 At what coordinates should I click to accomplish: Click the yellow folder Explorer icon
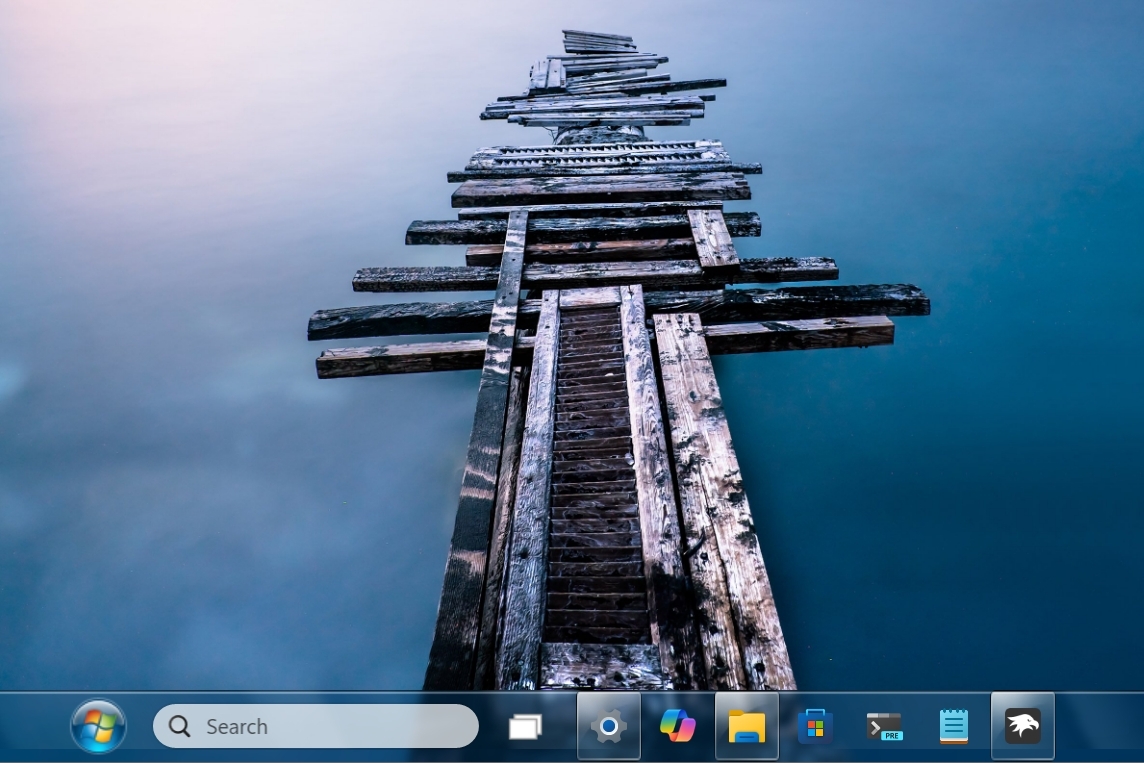click(747, 726)
